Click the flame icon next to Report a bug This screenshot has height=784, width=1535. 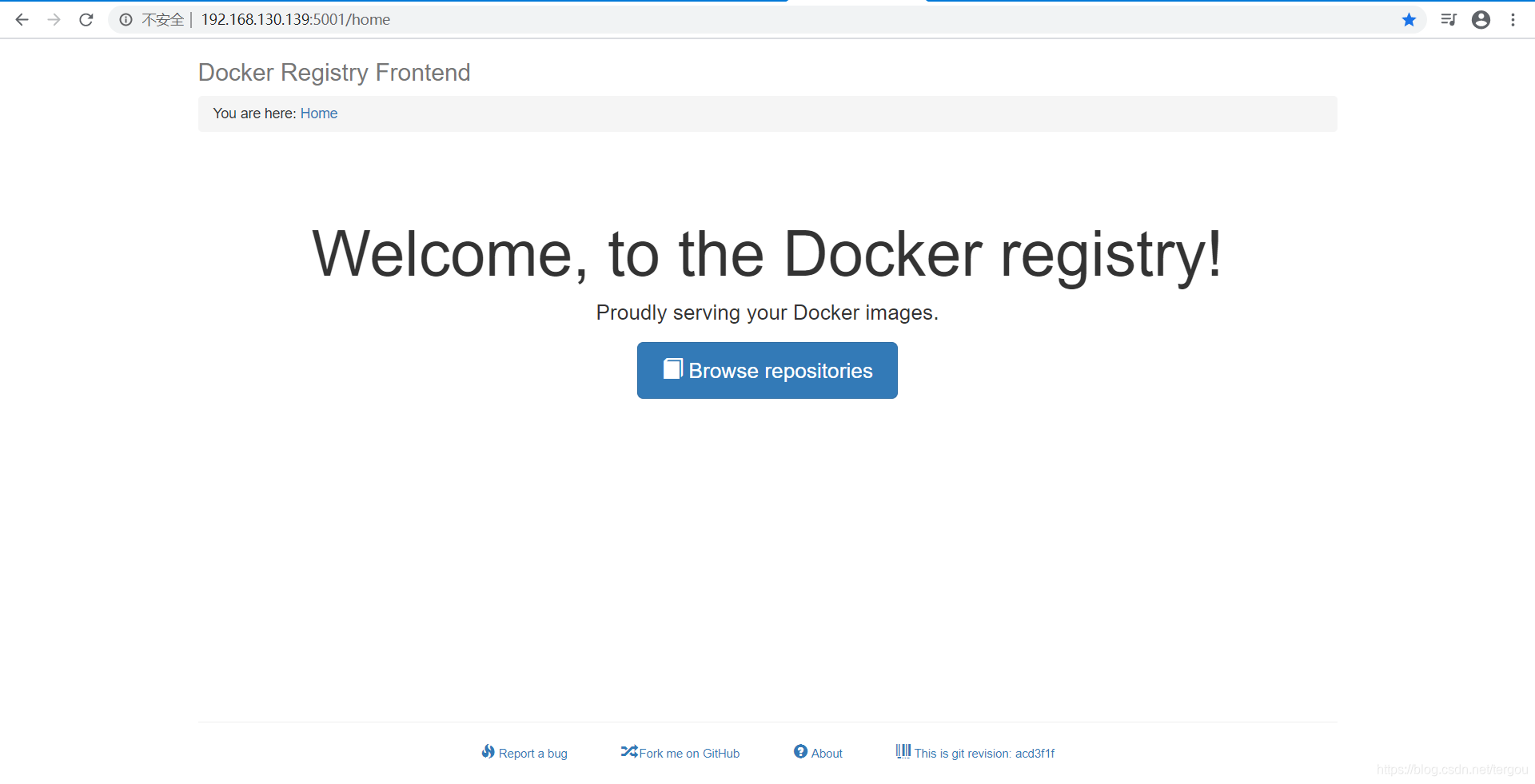point(488,751)
